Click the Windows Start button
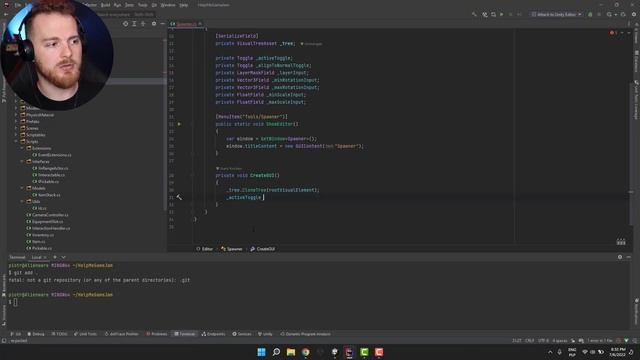The width and height of the screenshot is (640, 360). point(261,352)
